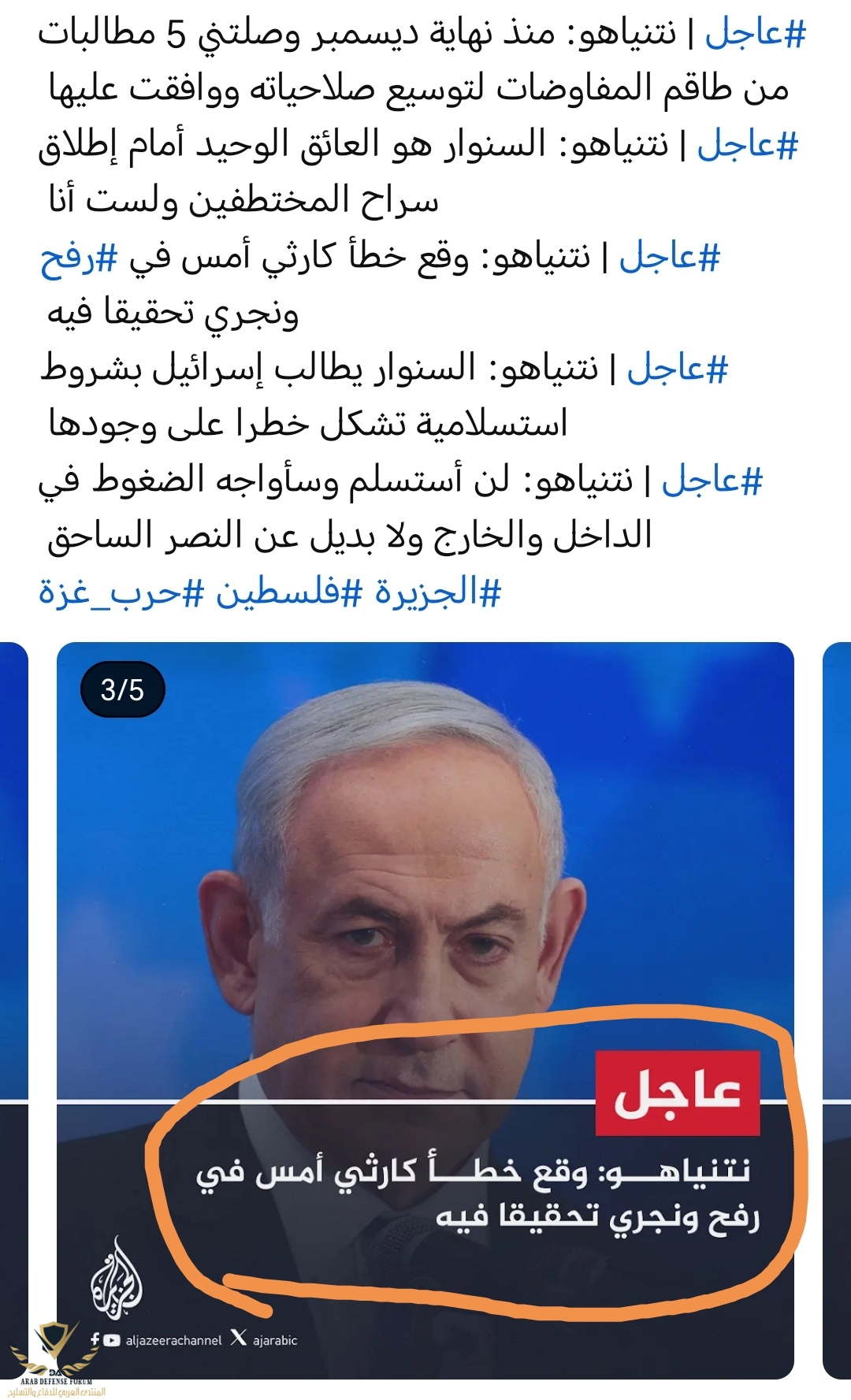Tap the aljazeerachannel handle text
Screen dimensions: 851x1400
pyautogui.click(x=174, y=1340)
